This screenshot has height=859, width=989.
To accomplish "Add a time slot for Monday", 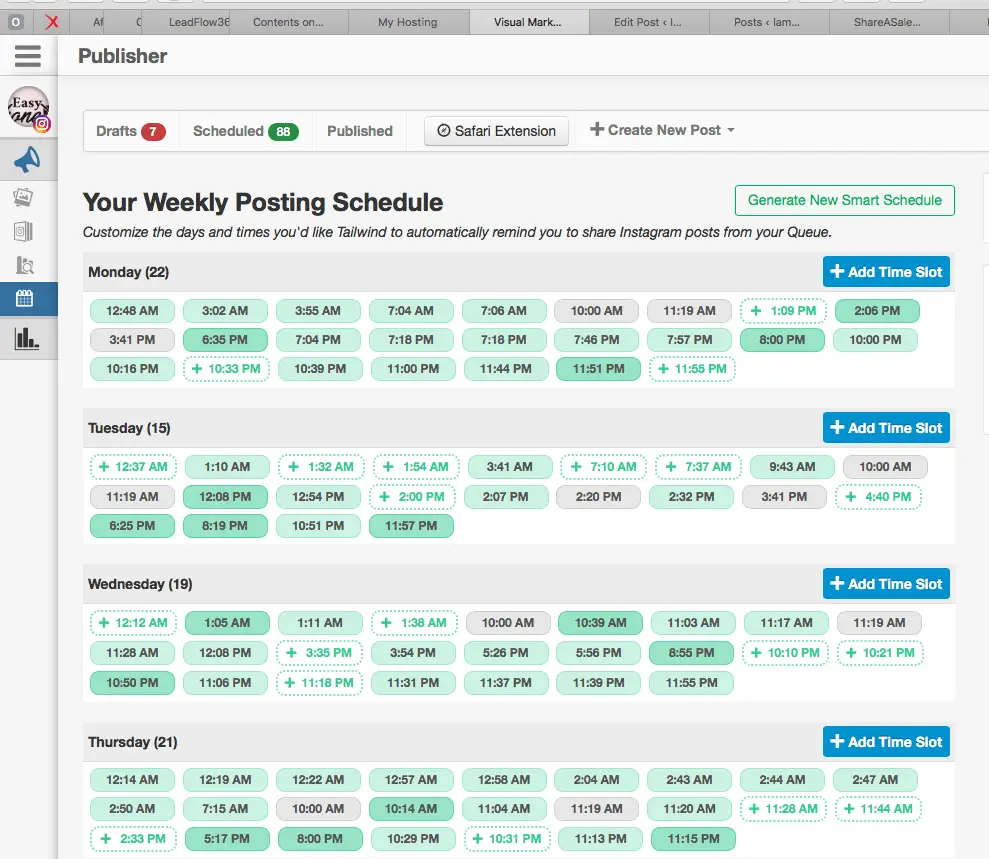I will tap(886, 272).
